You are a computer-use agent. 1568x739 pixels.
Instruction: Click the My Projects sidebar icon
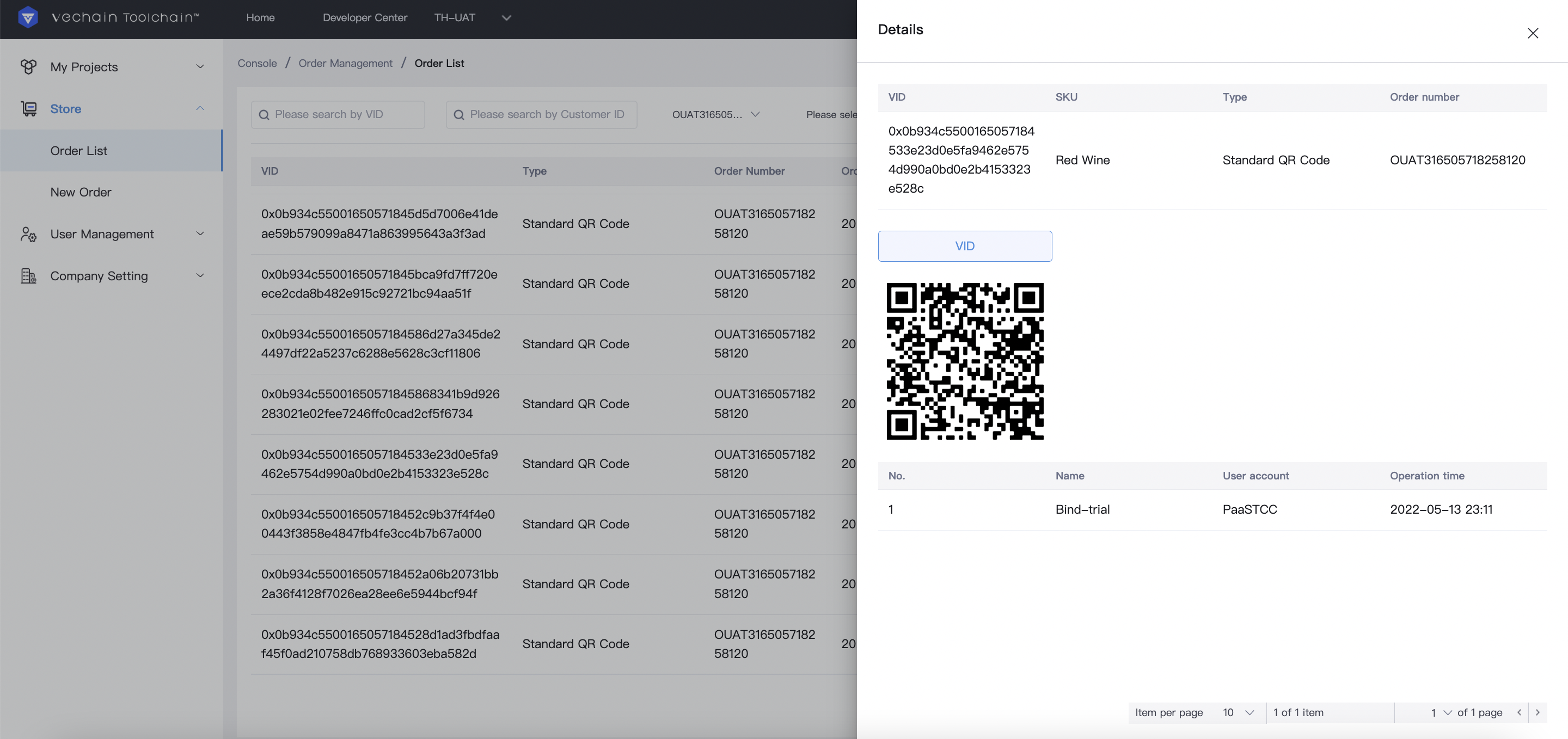tap(28, 67)
